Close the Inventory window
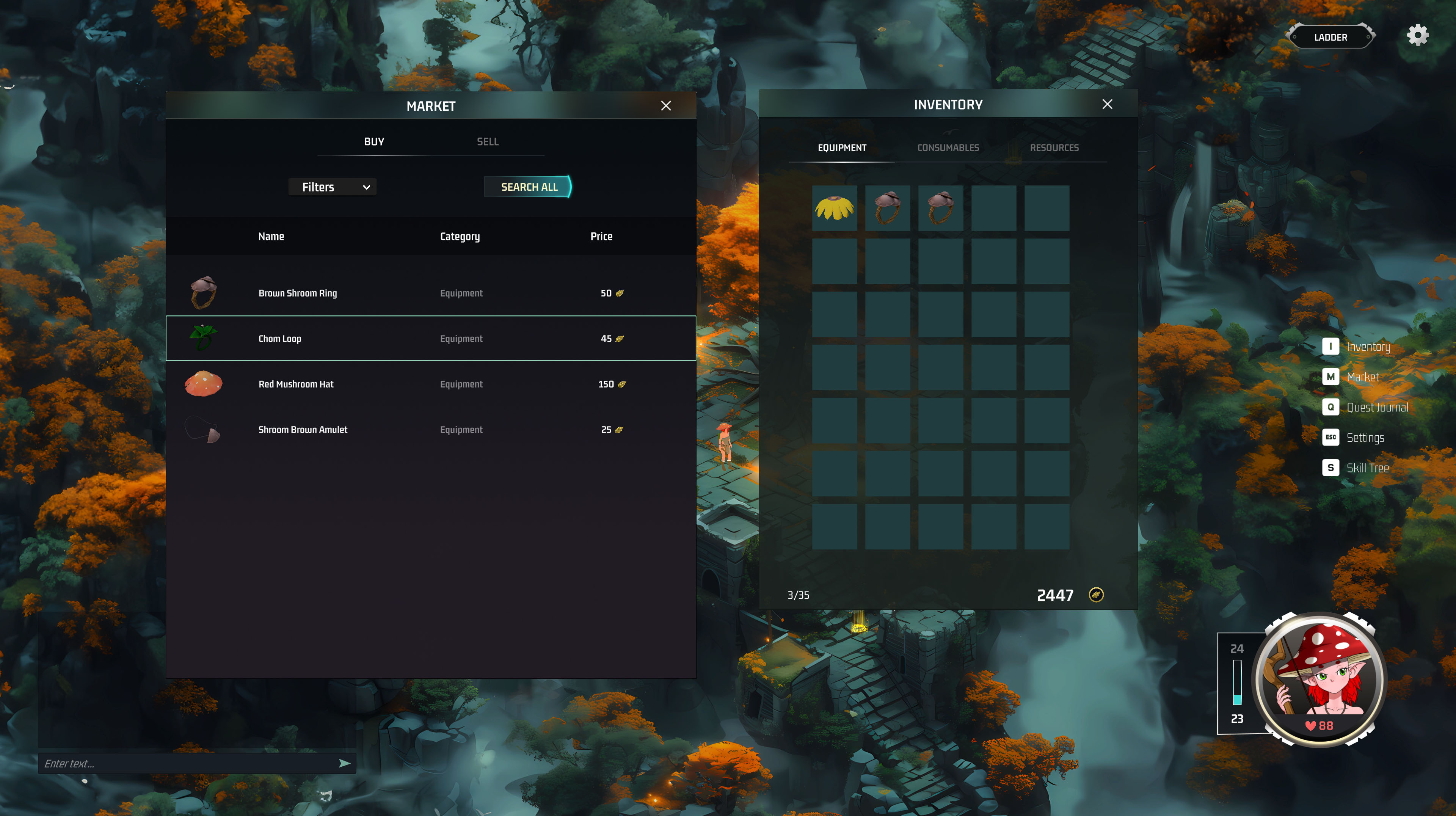 [1107, 104]
